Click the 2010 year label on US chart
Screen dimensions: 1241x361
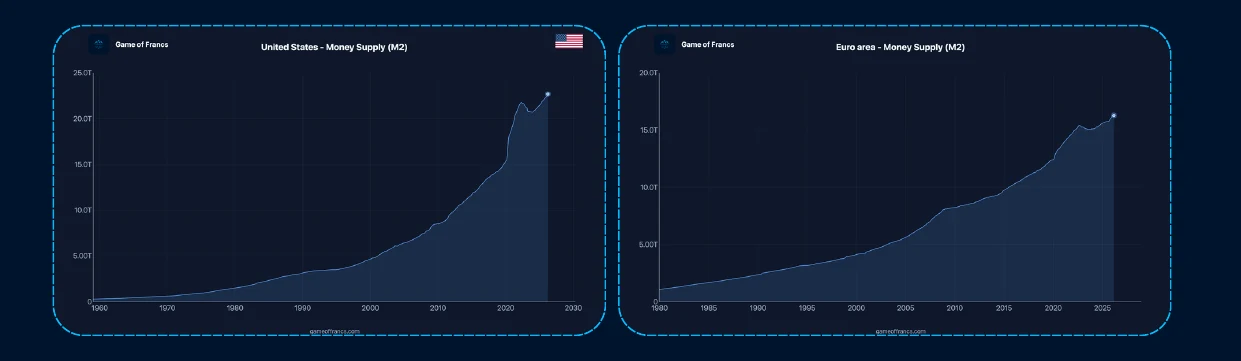coord(438,309)
